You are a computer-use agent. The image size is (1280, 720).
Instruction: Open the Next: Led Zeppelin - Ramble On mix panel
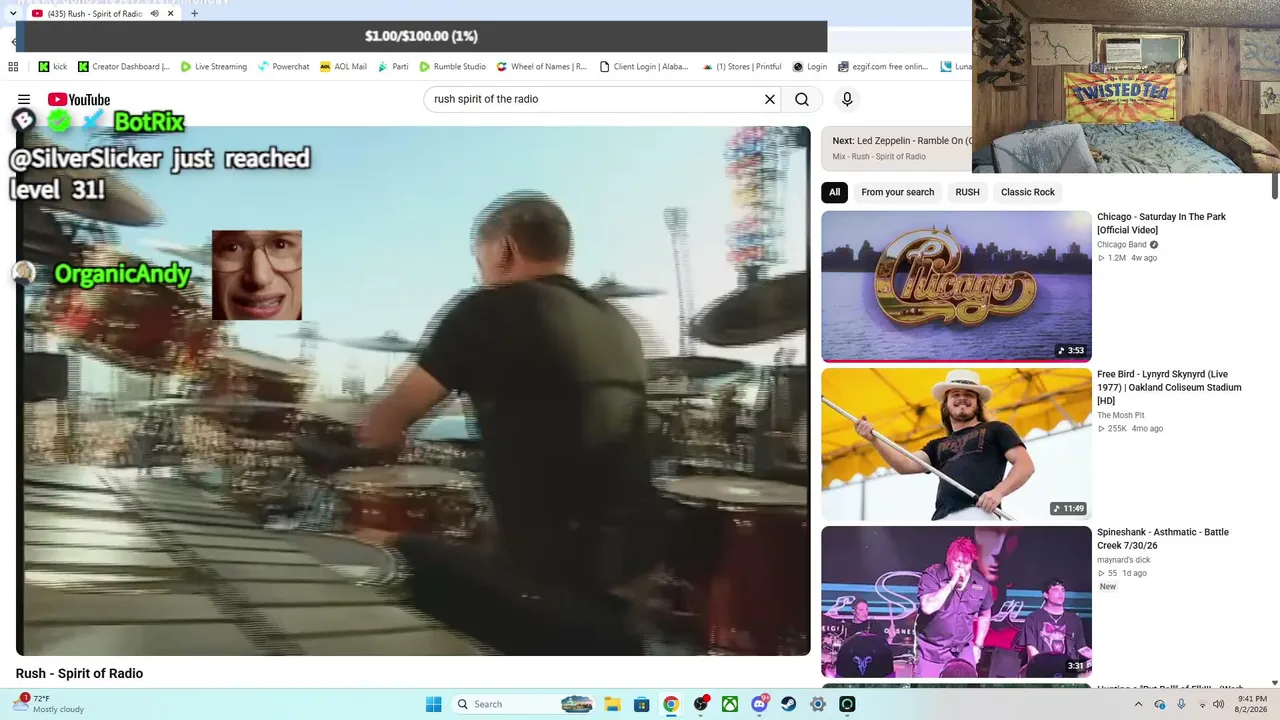tap(897, 148)
